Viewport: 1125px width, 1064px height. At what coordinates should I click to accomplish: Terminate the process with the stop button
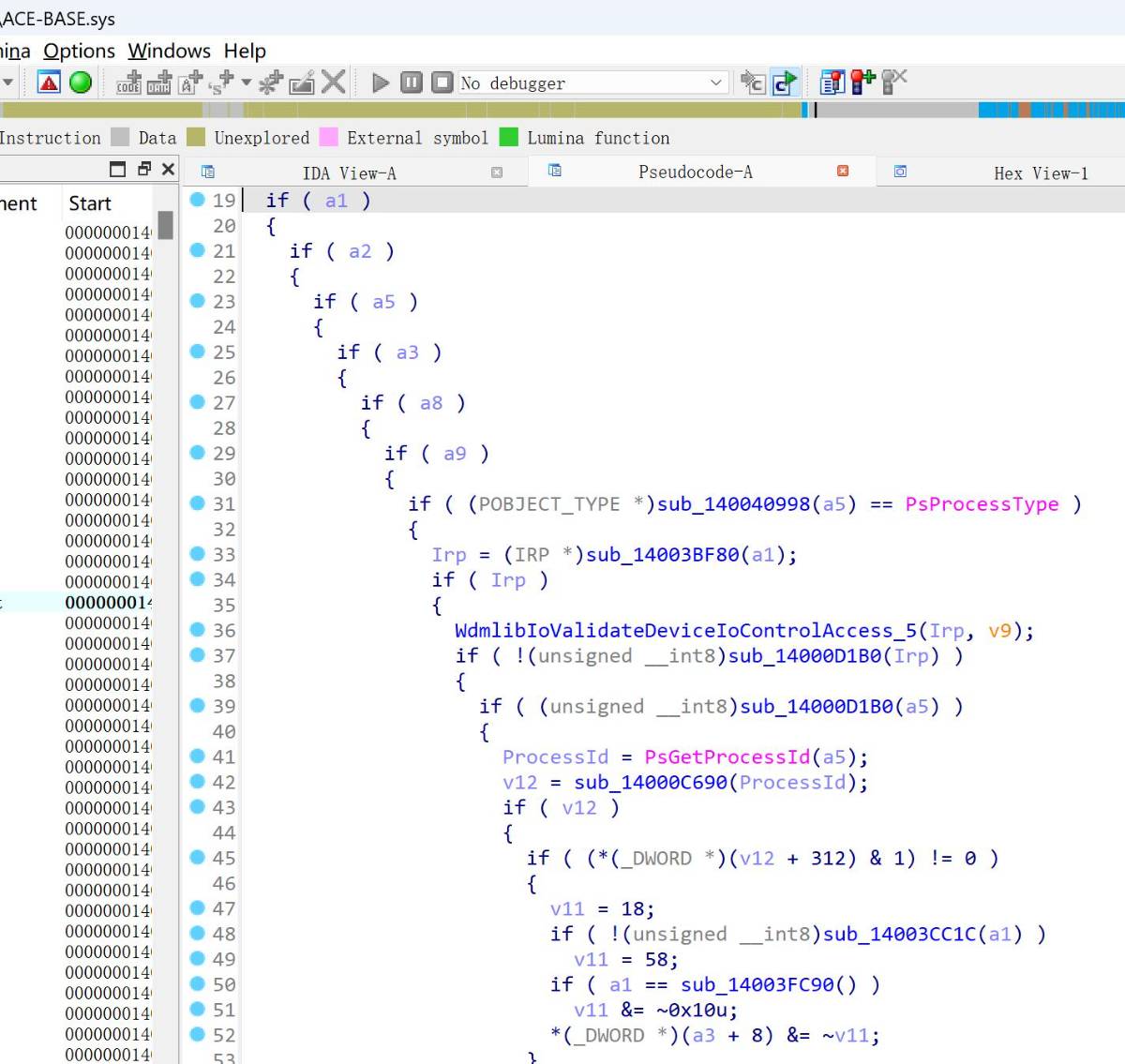442,82
